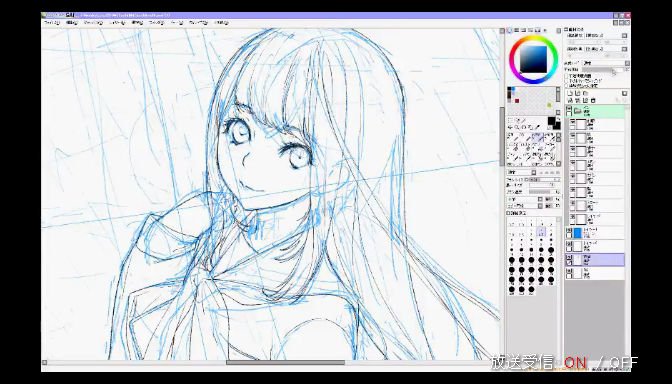Open the brush shape dropdown

(525, 199)
